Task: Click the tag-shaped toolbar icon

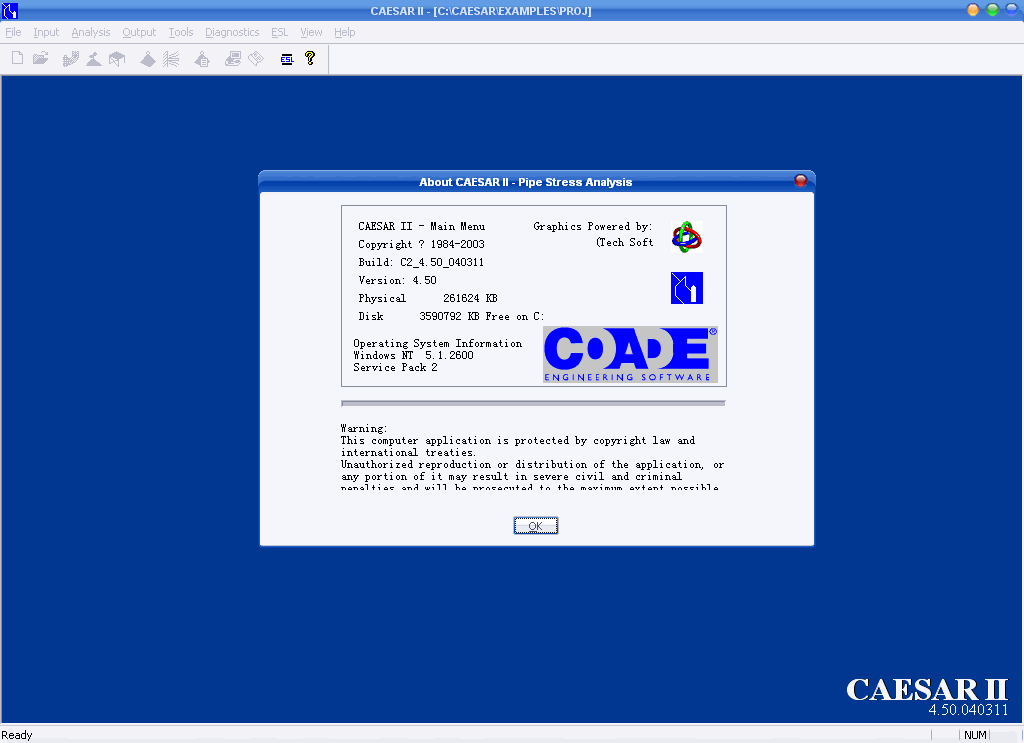Action: [256, 59]
